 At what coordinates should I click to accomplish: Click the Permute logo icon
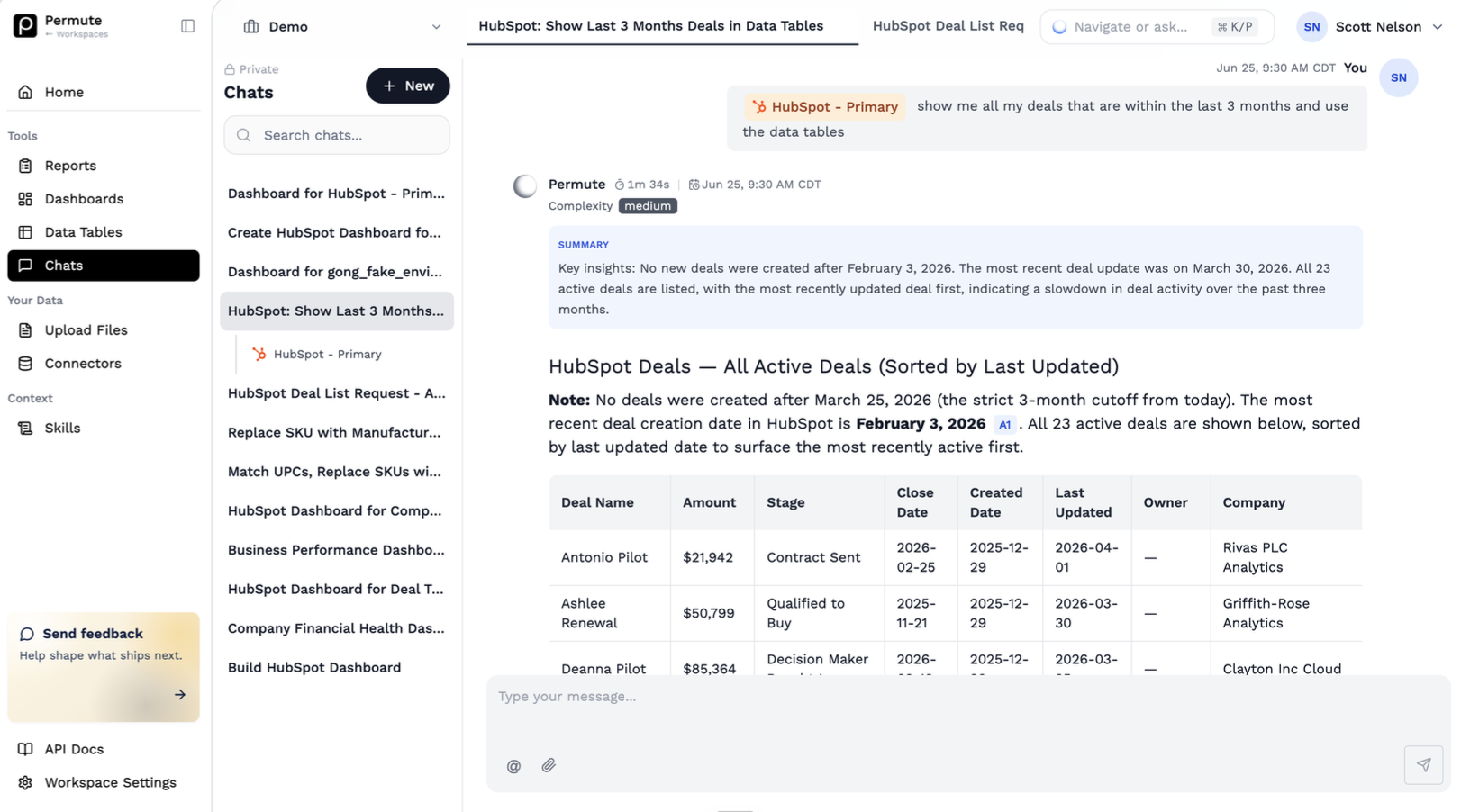pos(25,26)
